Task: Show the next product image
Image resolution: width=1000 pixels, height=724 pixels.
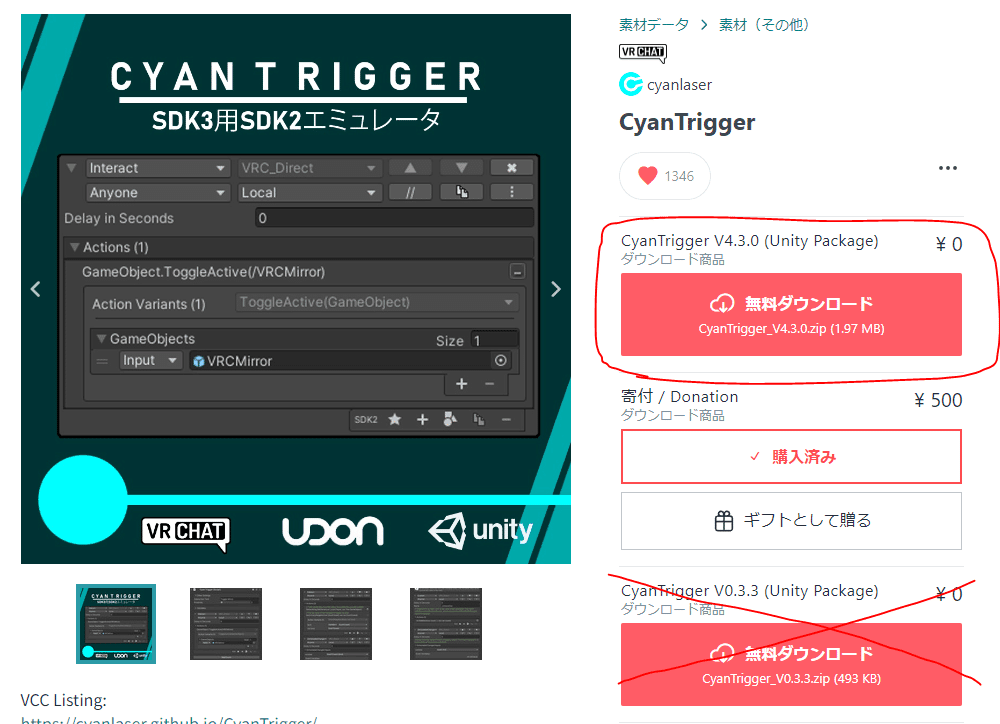Action: click(x=555, y=289)
